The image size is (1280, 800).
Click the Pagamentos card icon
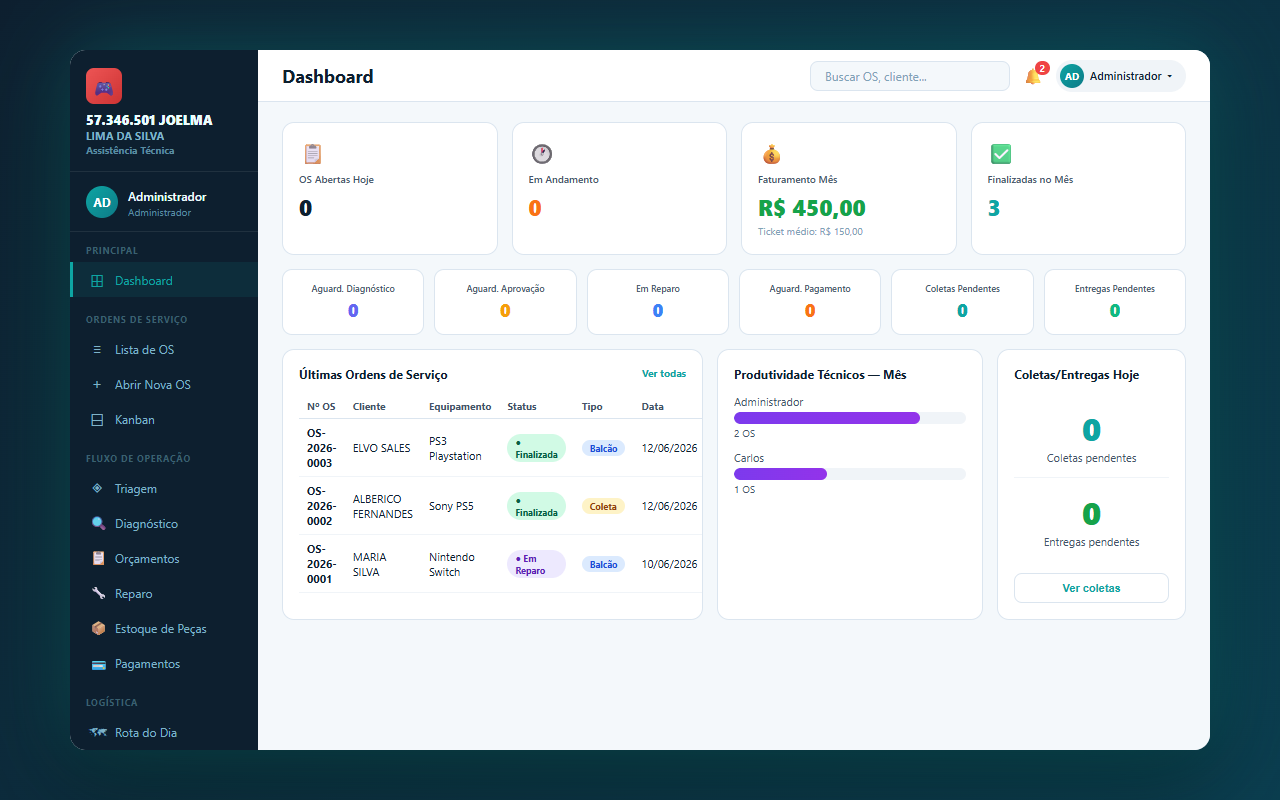pyautogui.click(x=98, y=664)
